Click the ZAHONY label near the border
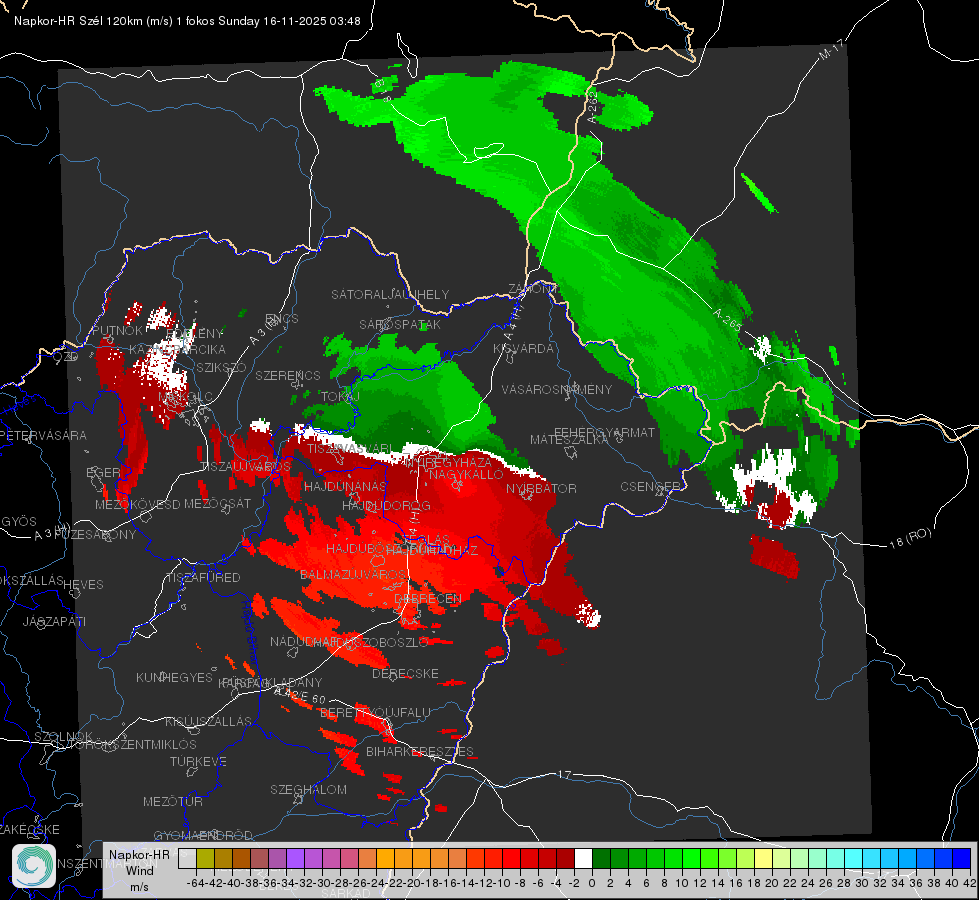The image size is (979, 900). [531, 289]
